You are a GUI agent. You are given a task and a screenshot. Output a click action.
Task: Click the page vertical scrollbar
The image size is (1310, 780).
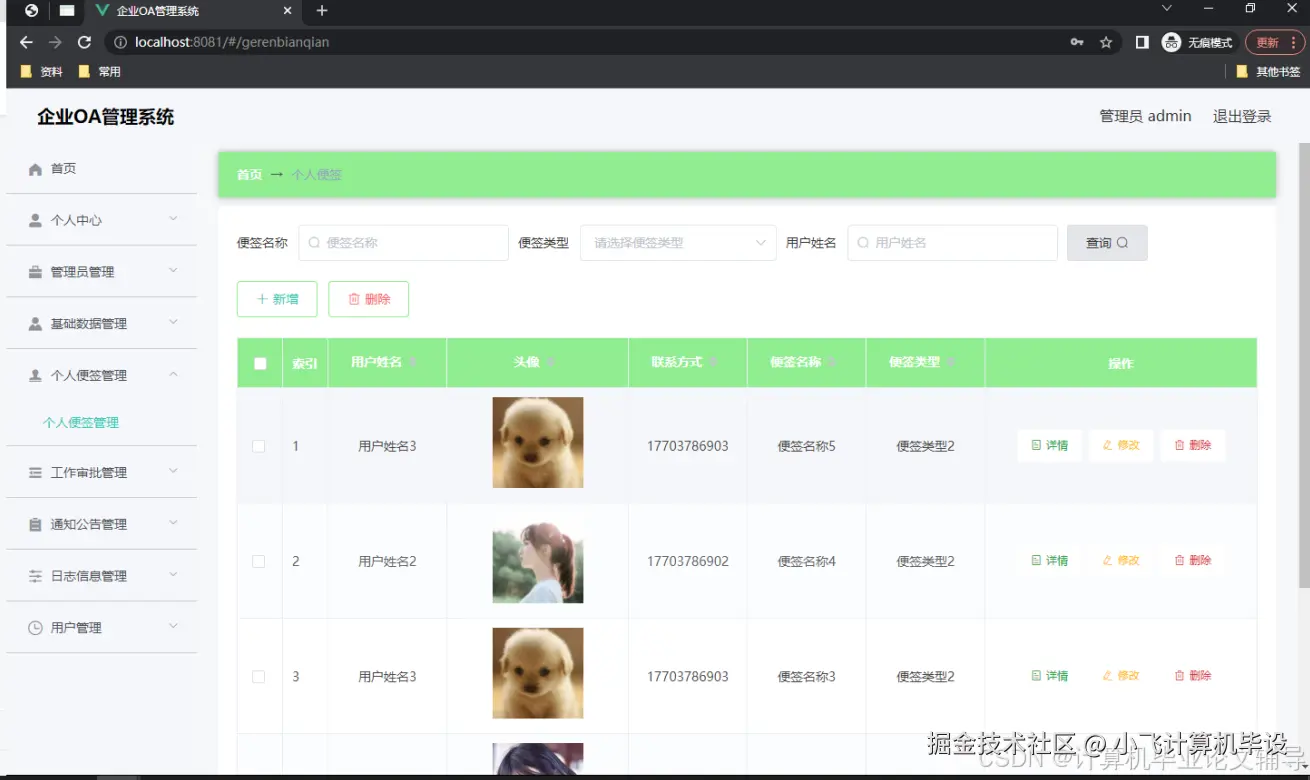pyautogui.click(x=1304, y=365)
